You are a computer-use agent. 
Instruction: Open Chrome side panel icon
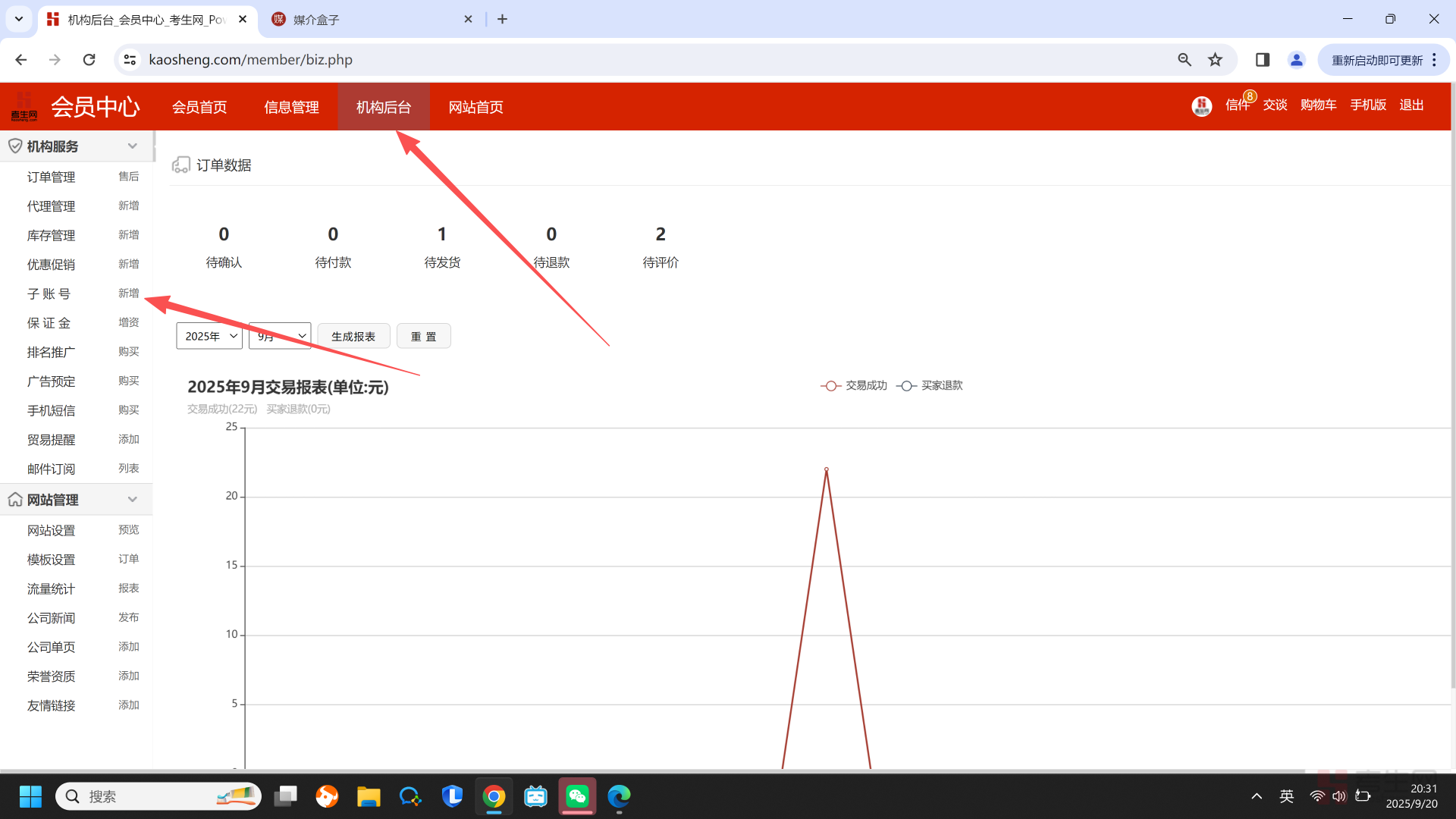click(x=1263, y=60)
